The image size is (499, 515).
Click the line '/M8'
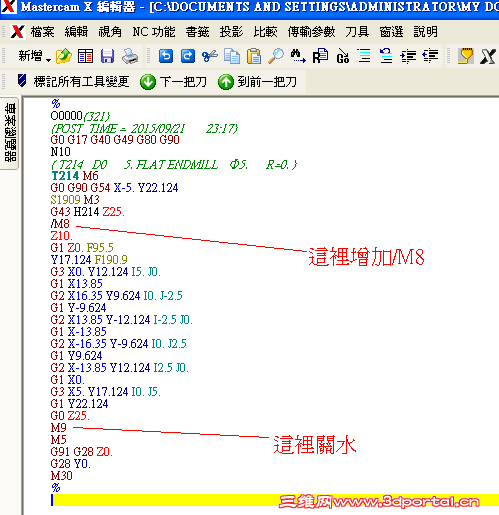tap(60, 224)
